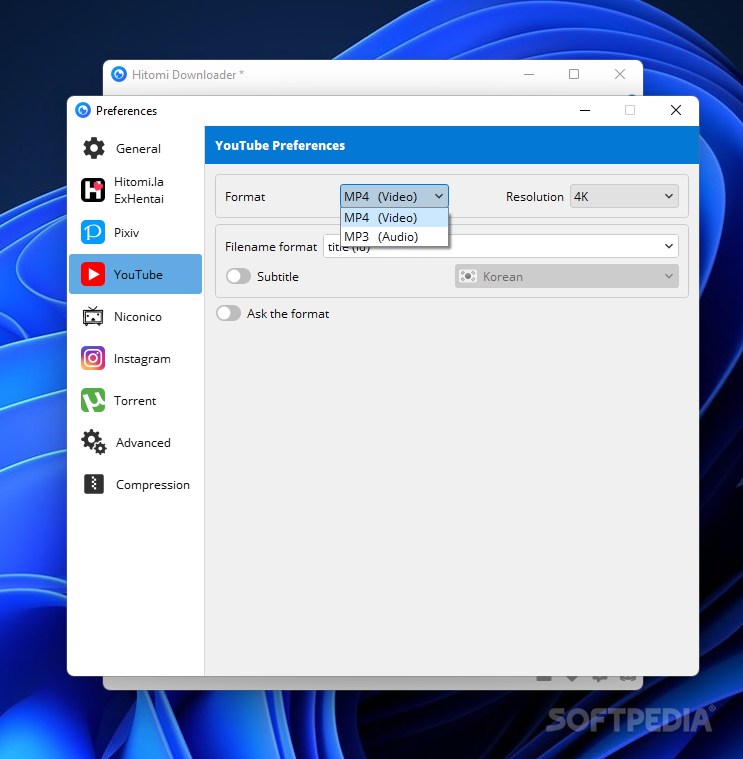This screenshot has width=743, height=759.
Task: Open Niconico settings label
Action: [138, 317]
